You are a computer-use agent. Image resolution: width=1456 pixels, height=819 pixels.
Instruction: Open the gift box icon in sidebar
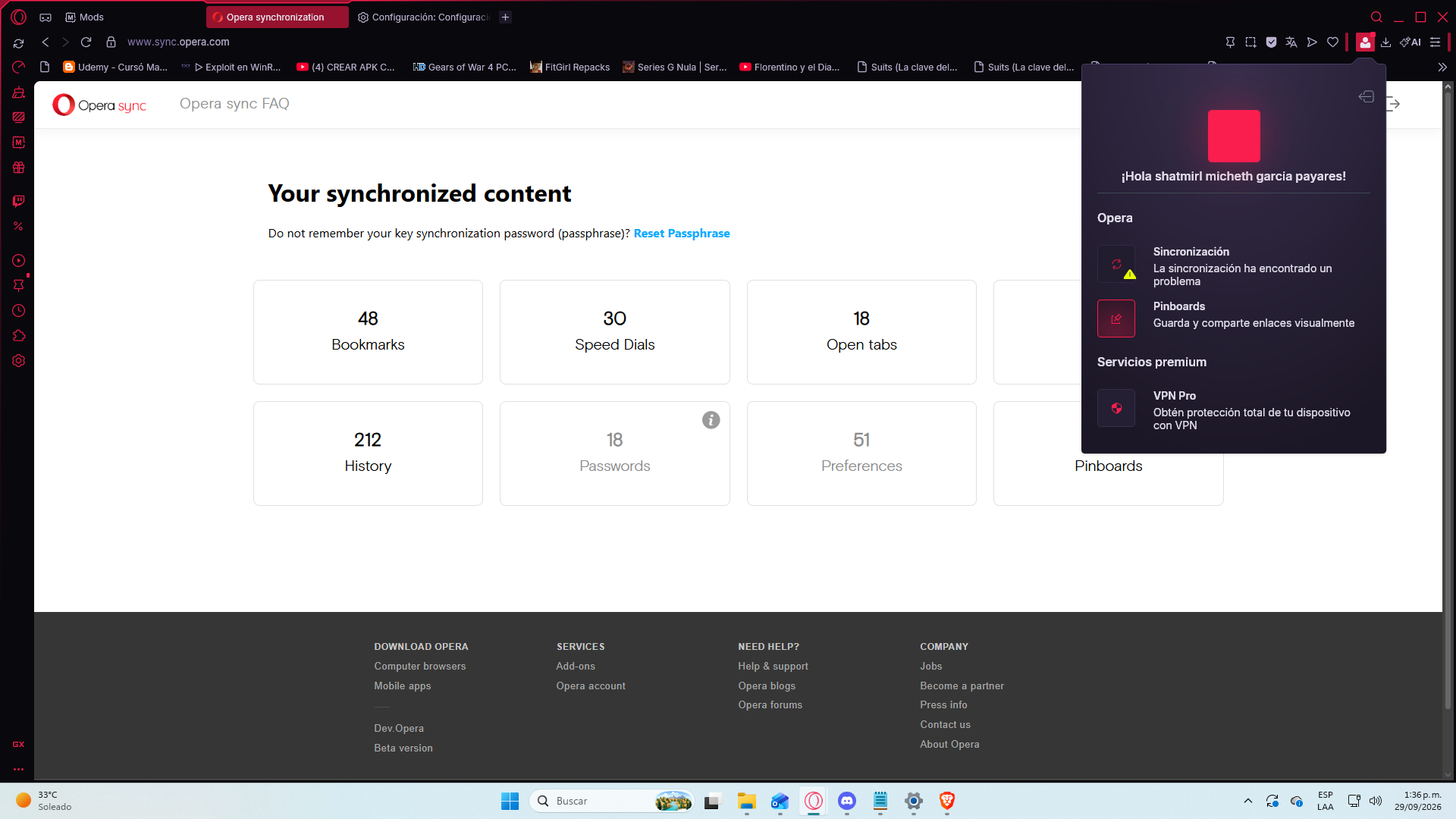pyautogui.click(x=18, y=168)
